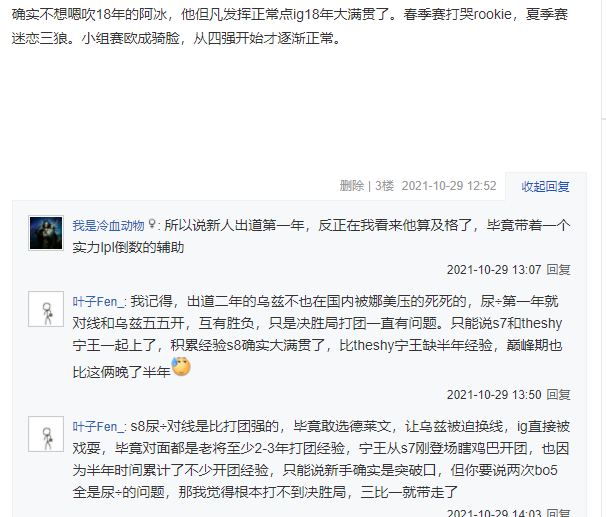Viewport: 606px width, 517px height.
Task: Collapse replies with 收起回复
Action: tap(545, 186)
